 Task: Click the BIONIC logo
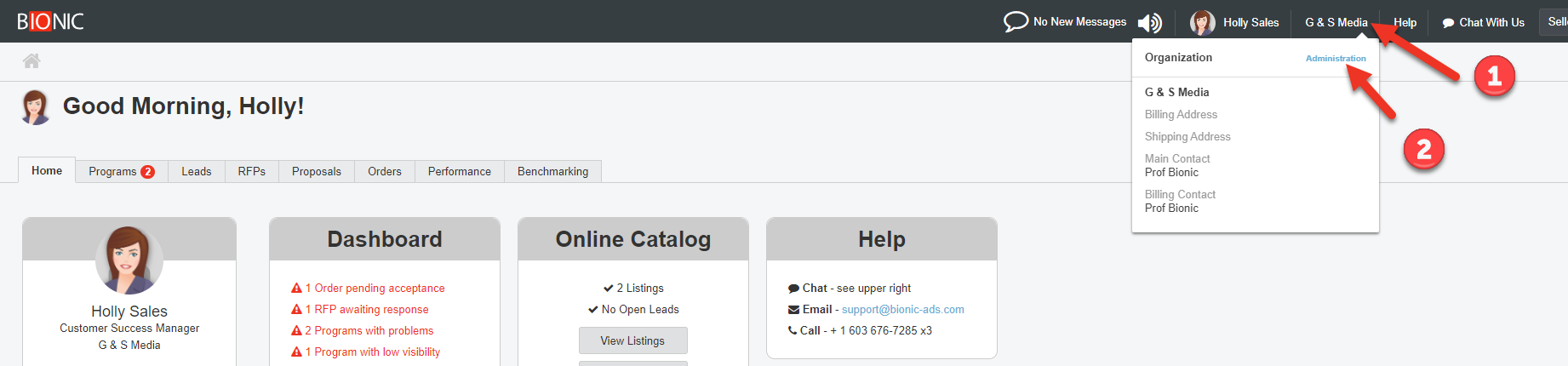[50, 21]
